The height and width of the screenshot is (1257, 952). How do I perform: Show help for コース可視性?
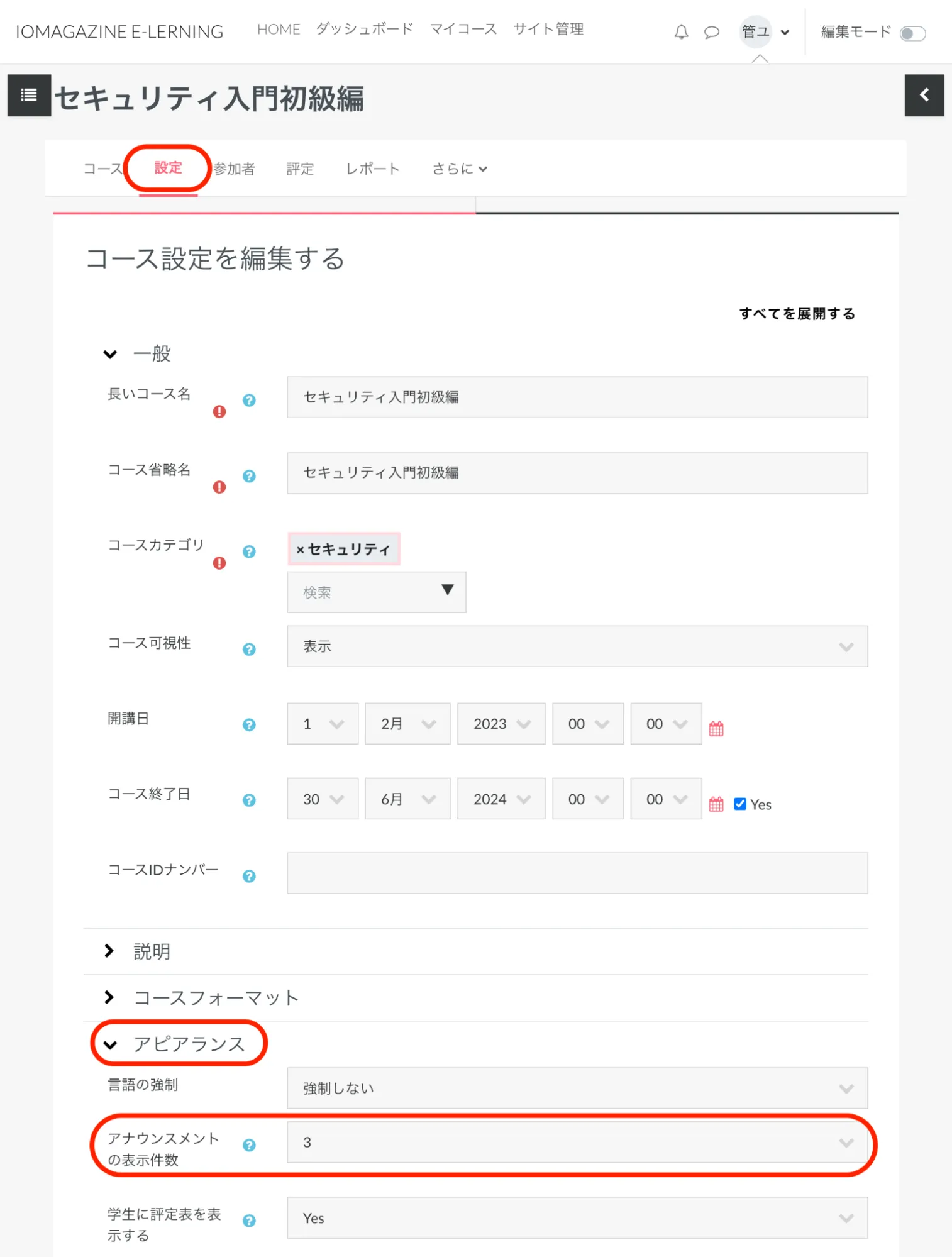click(249, 649)
